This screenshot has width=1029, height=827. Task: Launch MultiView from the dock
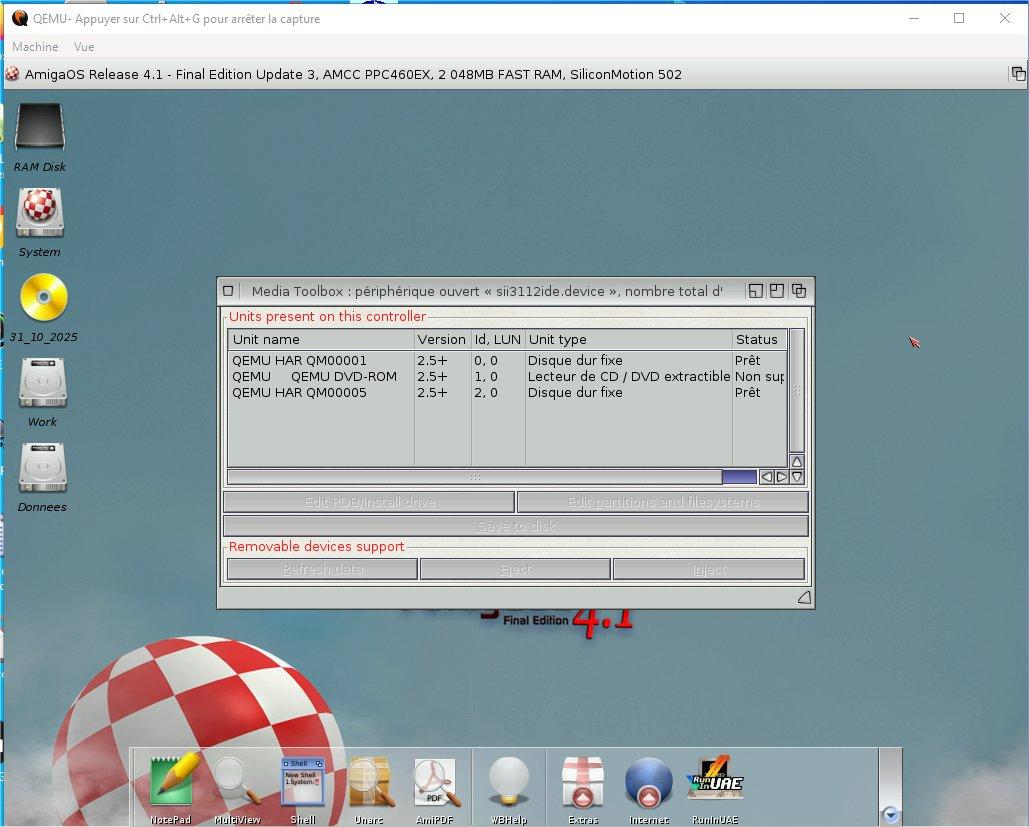tap(237, 782)
